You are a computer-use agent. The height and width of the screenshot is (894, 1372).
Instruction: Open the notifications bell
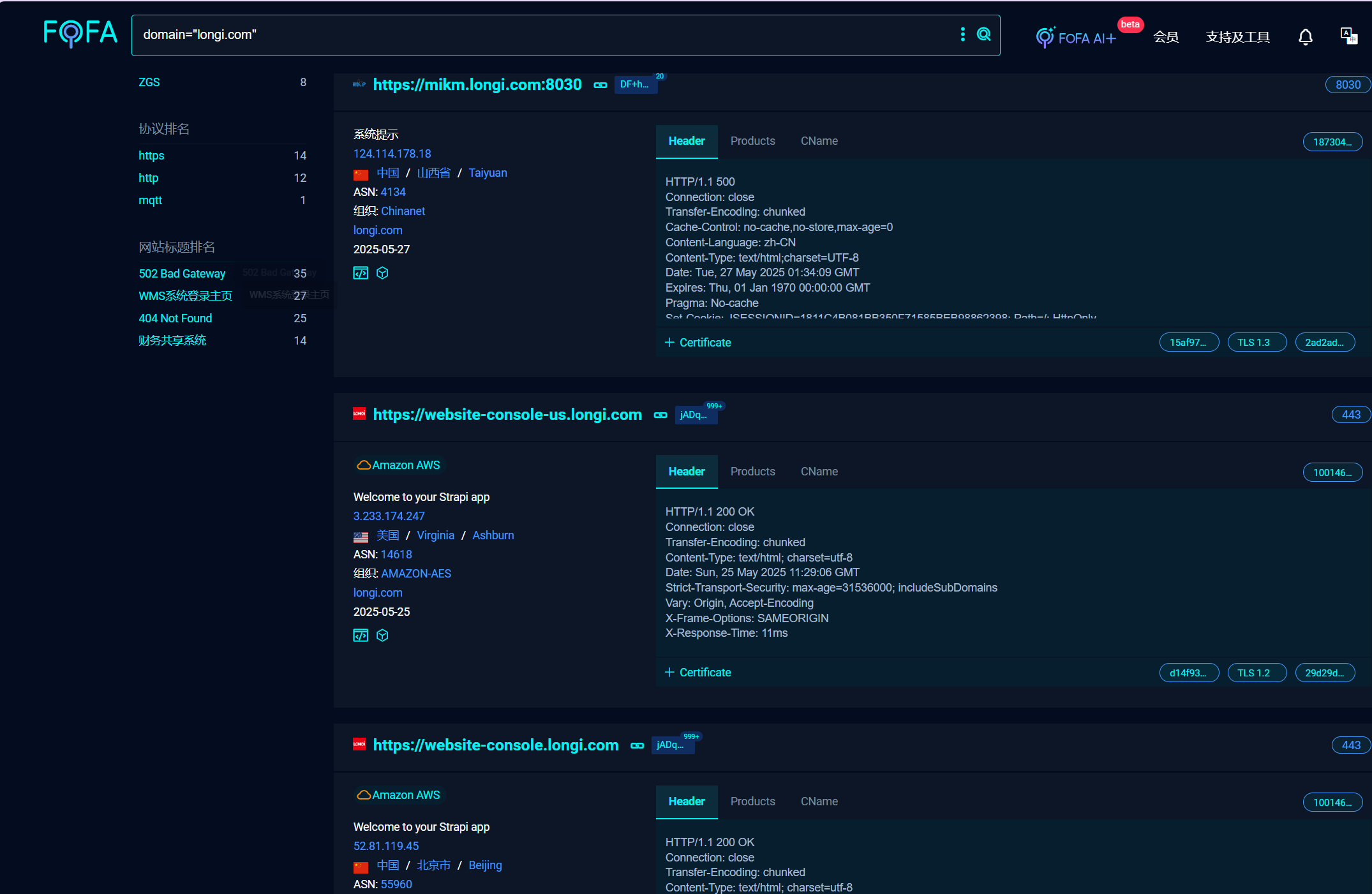[1305, 37]
